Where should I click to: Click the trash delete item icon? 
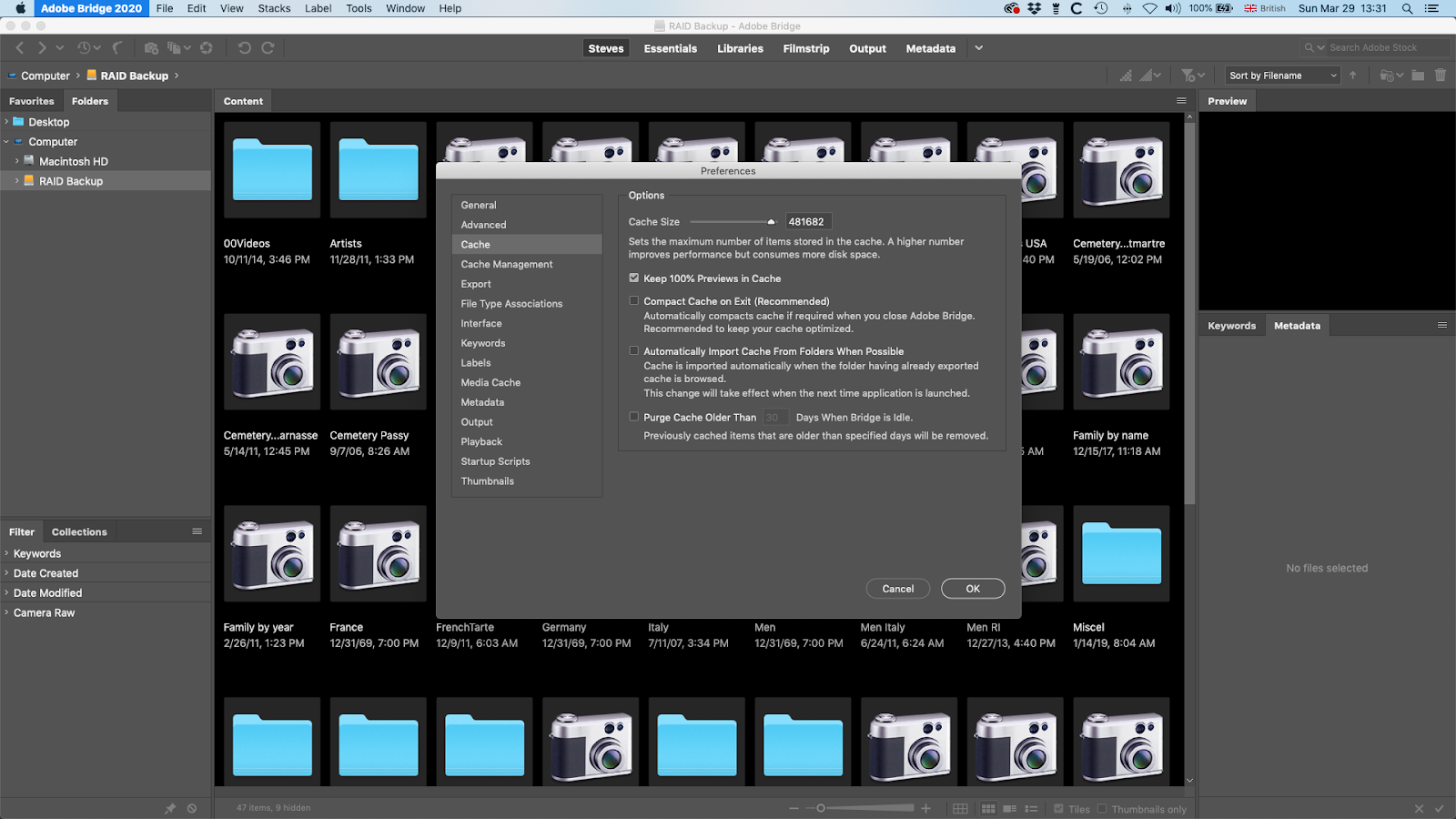click(1441, 76)
